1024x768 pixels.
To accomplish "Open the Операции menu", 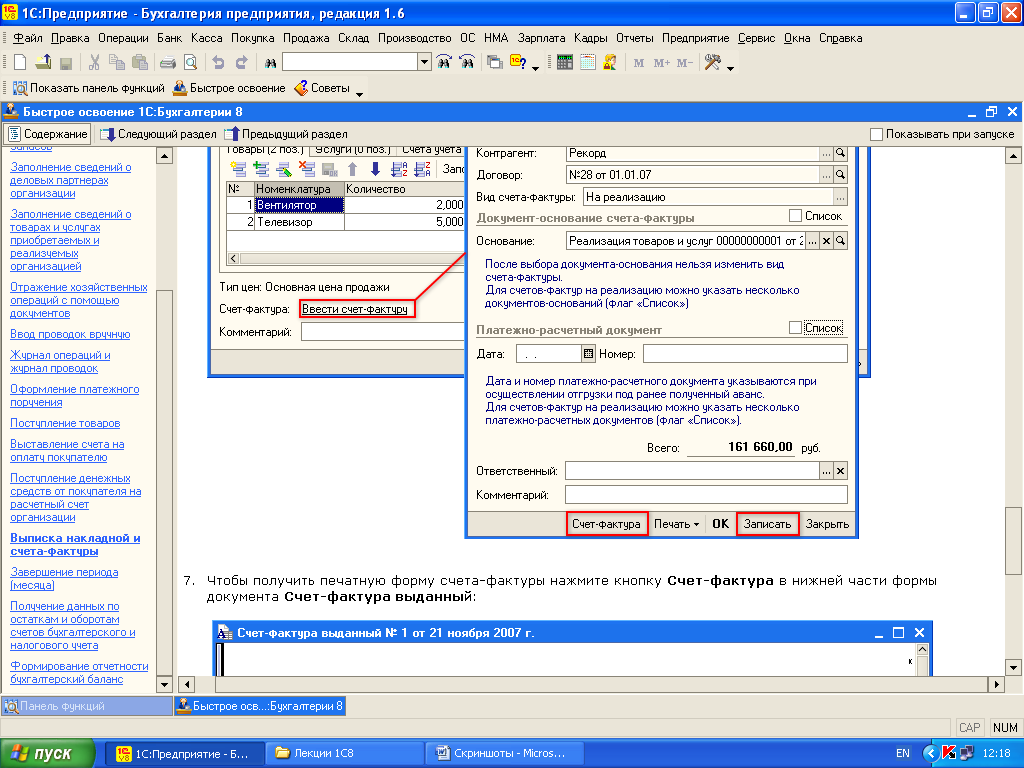I will pos(123,38).
